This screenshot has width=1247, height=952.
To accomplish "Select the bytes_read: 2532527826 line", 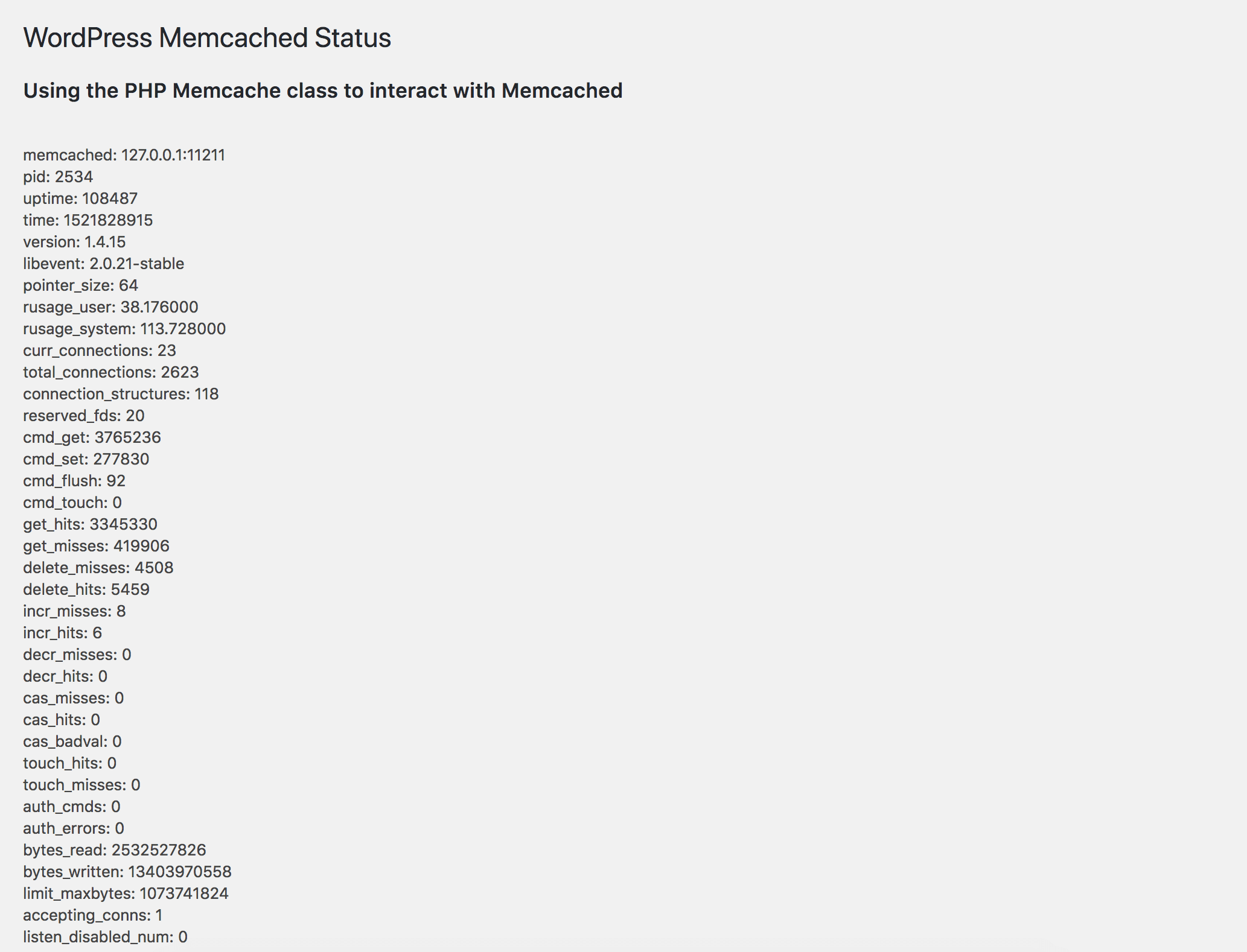I will coord(115,850).
